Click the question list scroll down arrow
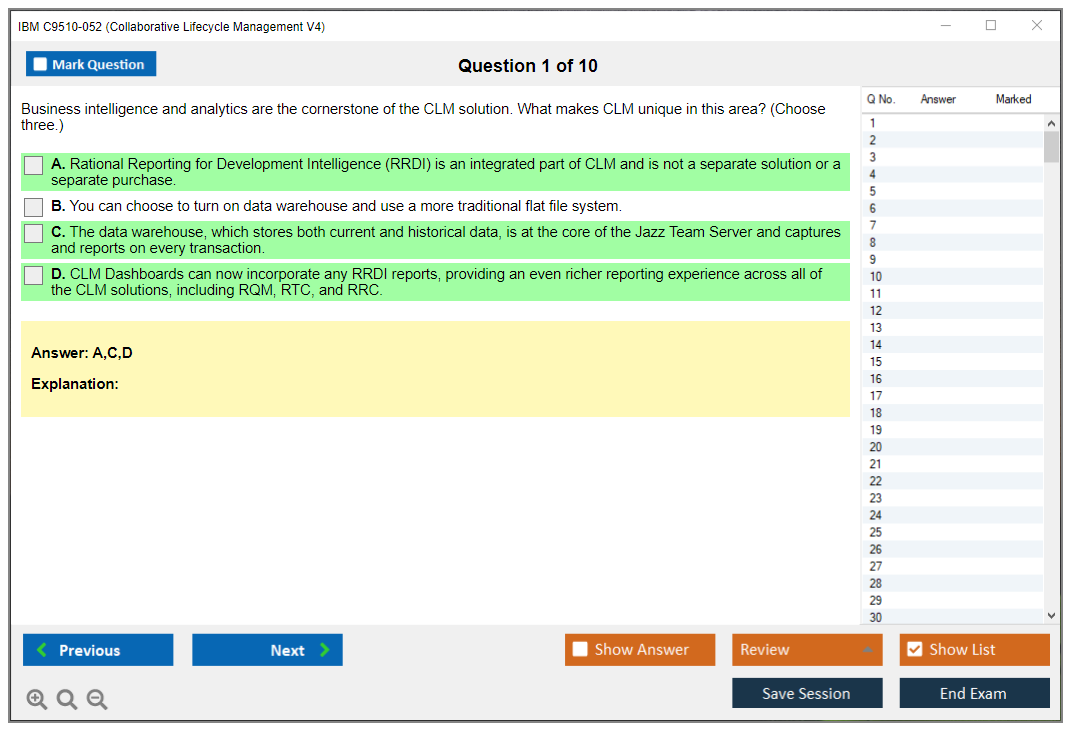Image resolution: width=1075 pixels, height=735 pixels. click(x=1051, y=616)
